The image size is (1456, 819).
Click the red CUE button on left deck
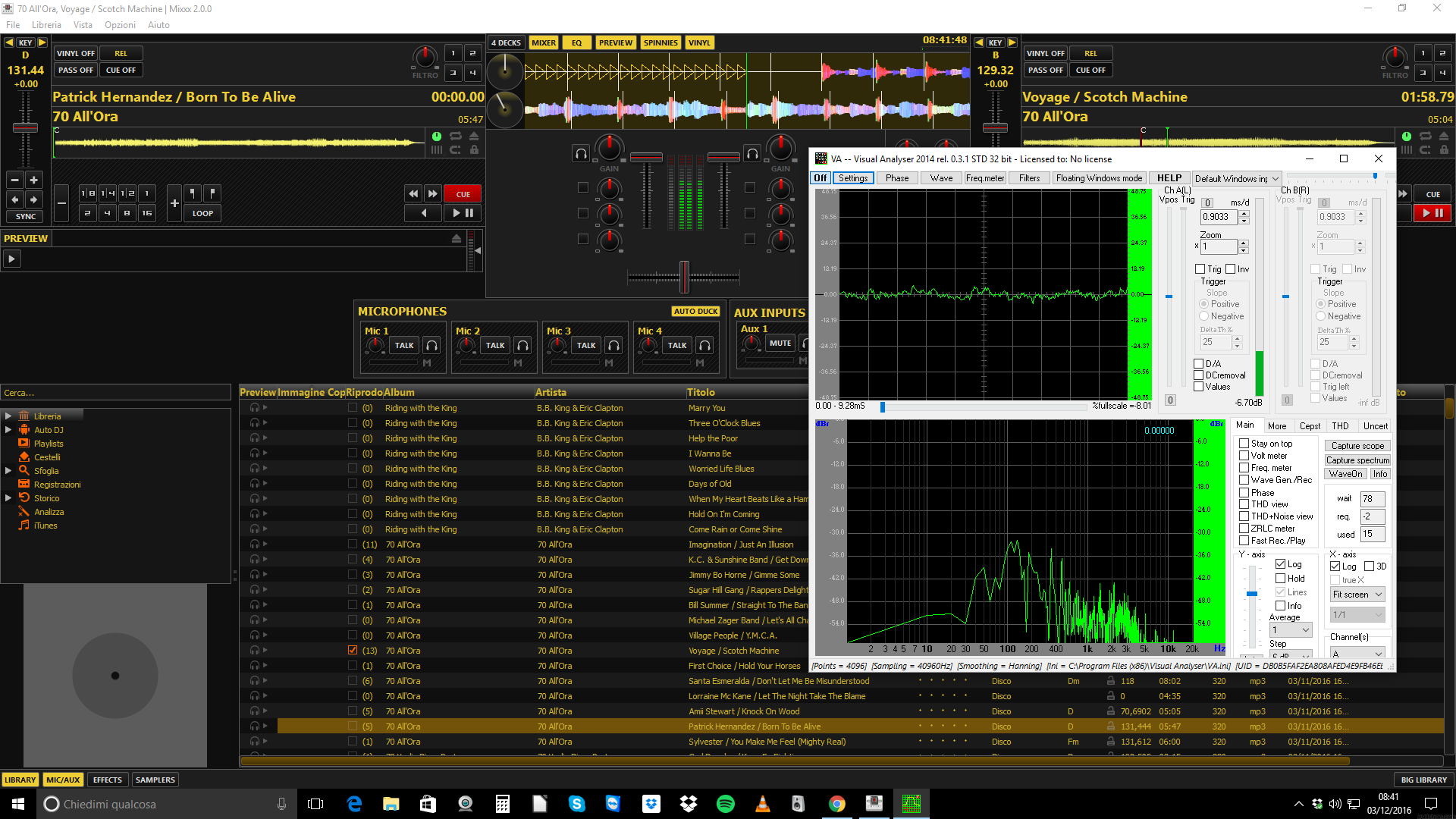(x=463, y=194)
